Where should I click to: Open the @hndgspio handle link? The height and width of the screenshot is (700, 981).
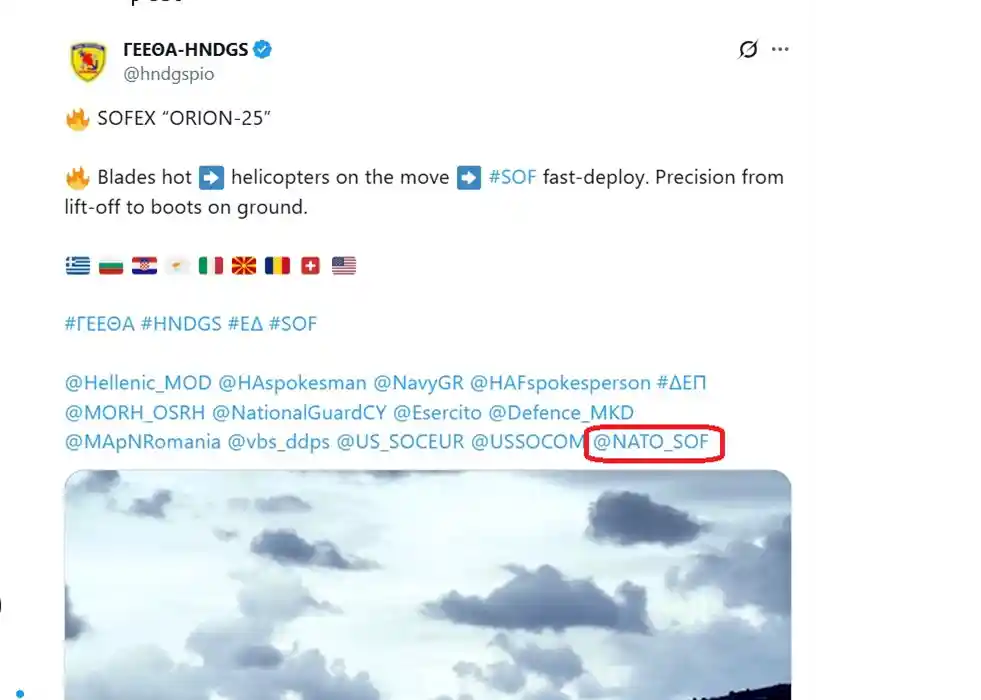click(168, 74)
